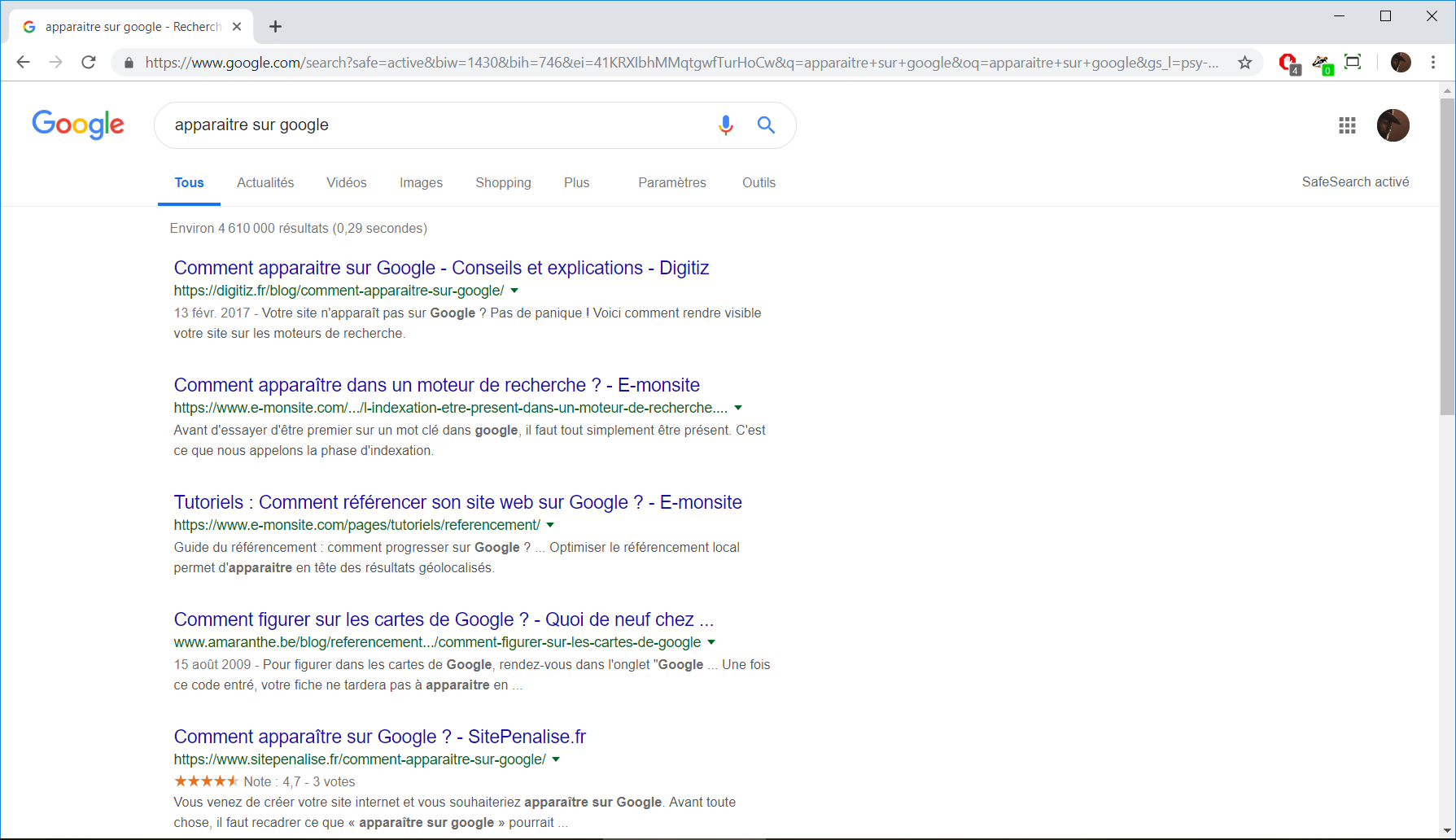Image resolution: width=1456 pixels, height=840 pixels.
Task: Switch to the Images tab
Action: click(421, 182)
